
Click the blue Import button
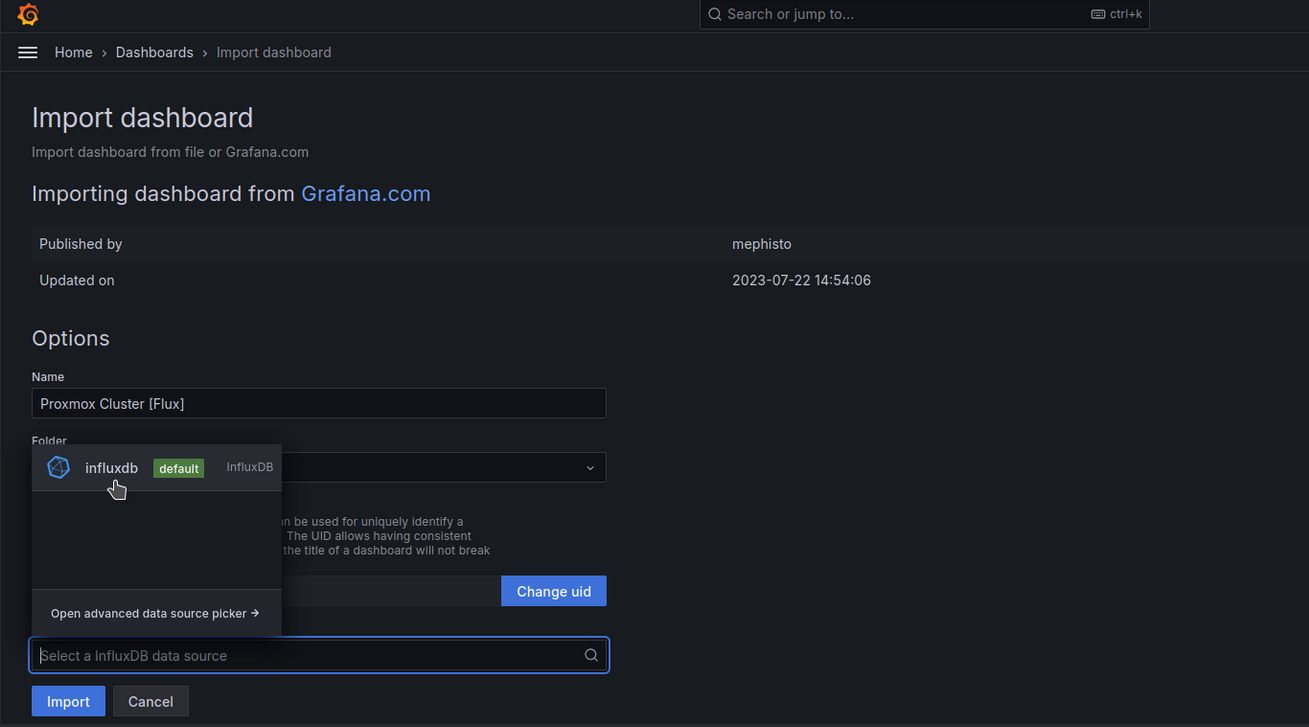tap(68, 701)
